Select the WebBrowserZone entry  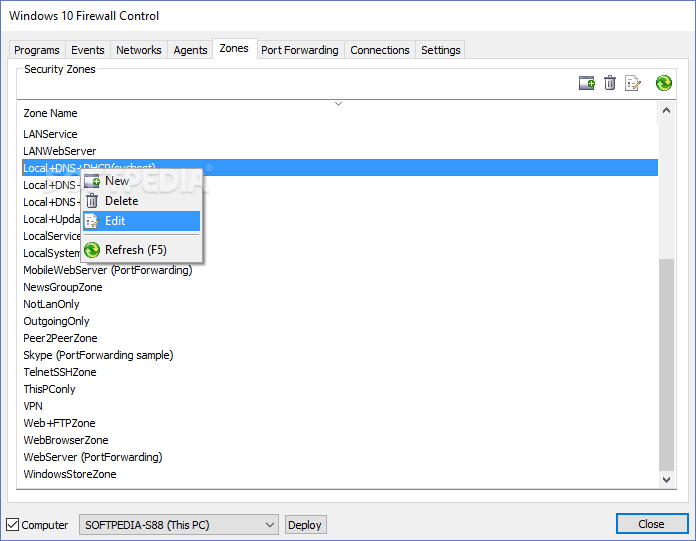pyautogui.click(x=66, y=440)
